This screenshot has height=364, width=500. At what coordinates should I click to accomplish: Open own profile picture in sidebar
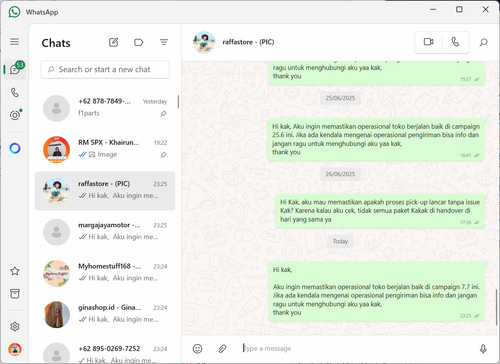(x=15, y=349)
